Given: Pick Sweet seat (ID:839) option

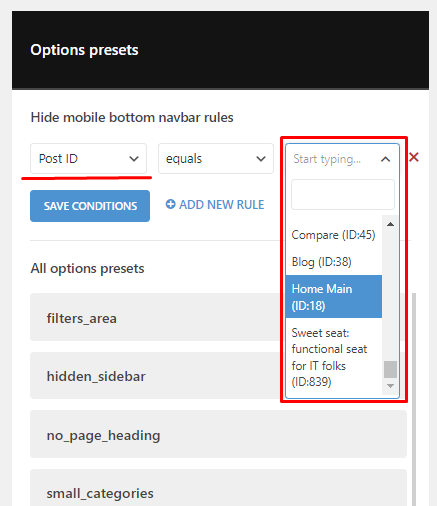Looking at the screenshot, I should 333,357.
